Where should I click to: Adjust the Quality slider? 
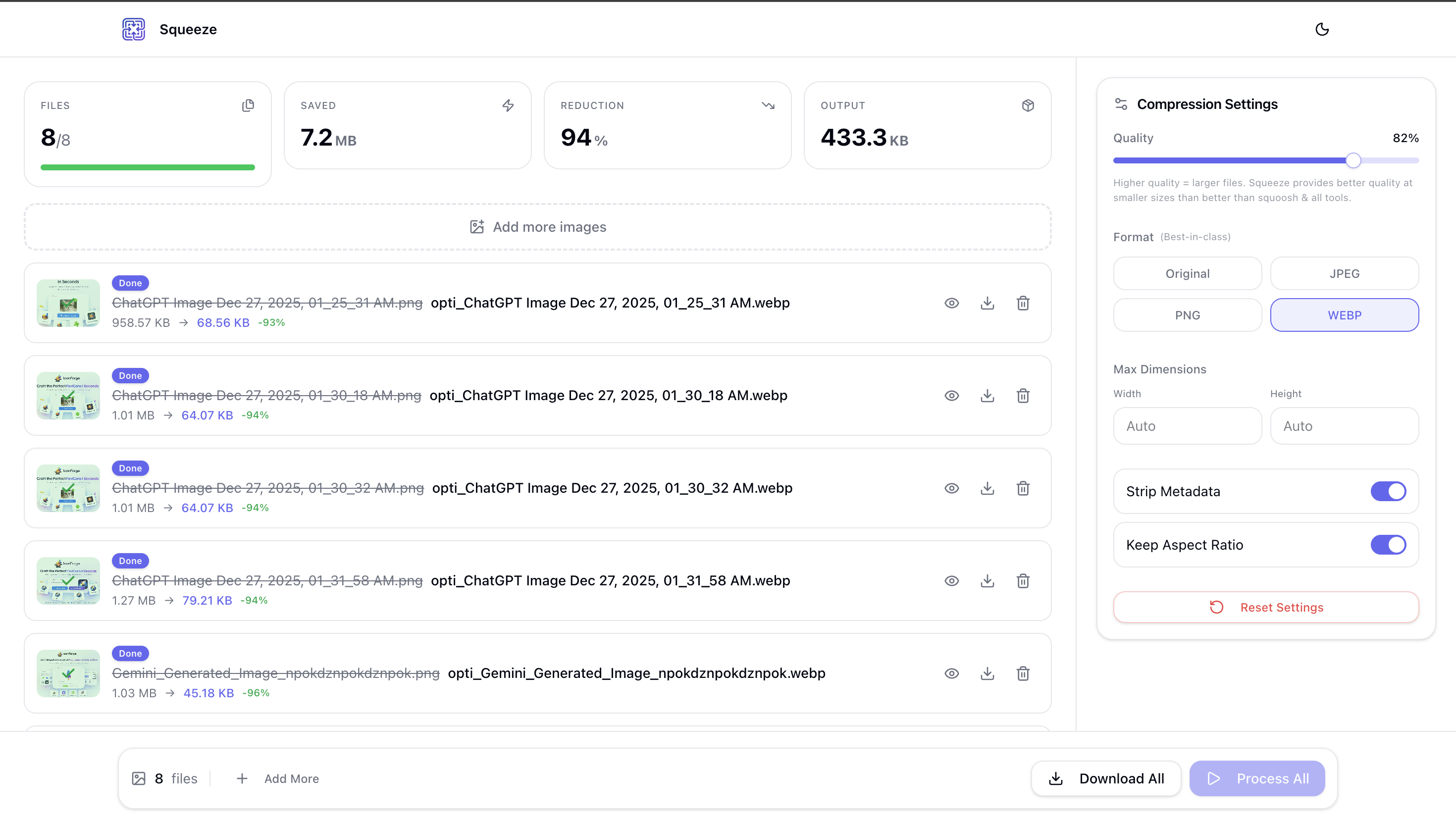[x=1353, y=160]
